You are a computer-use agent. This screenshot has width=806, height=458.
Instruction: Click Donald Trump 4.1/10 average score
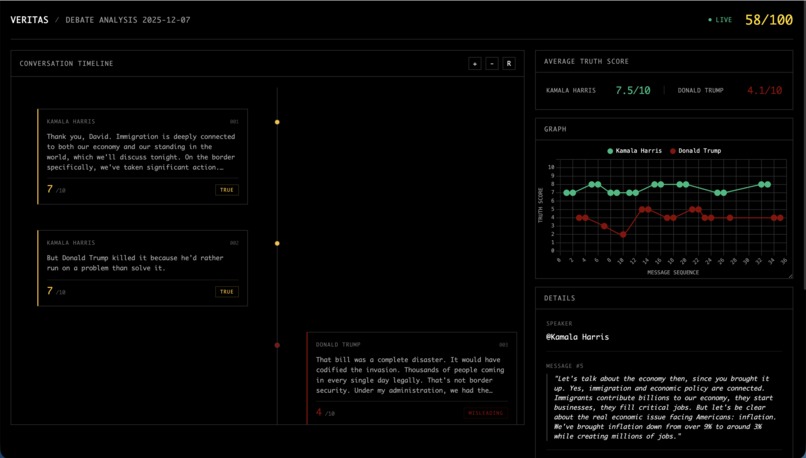(x=764, y=90)
